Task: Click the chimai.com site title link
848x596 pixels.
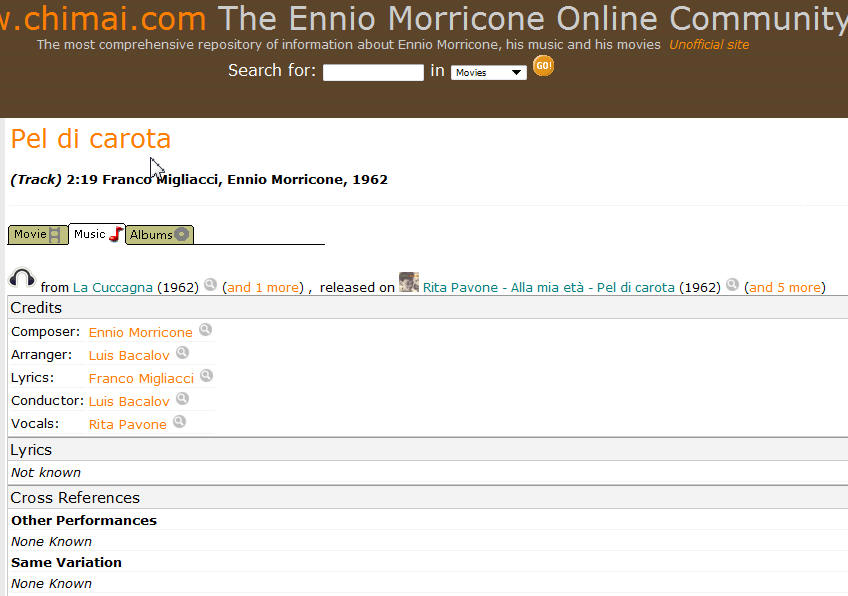Action: tap(103, 18)
